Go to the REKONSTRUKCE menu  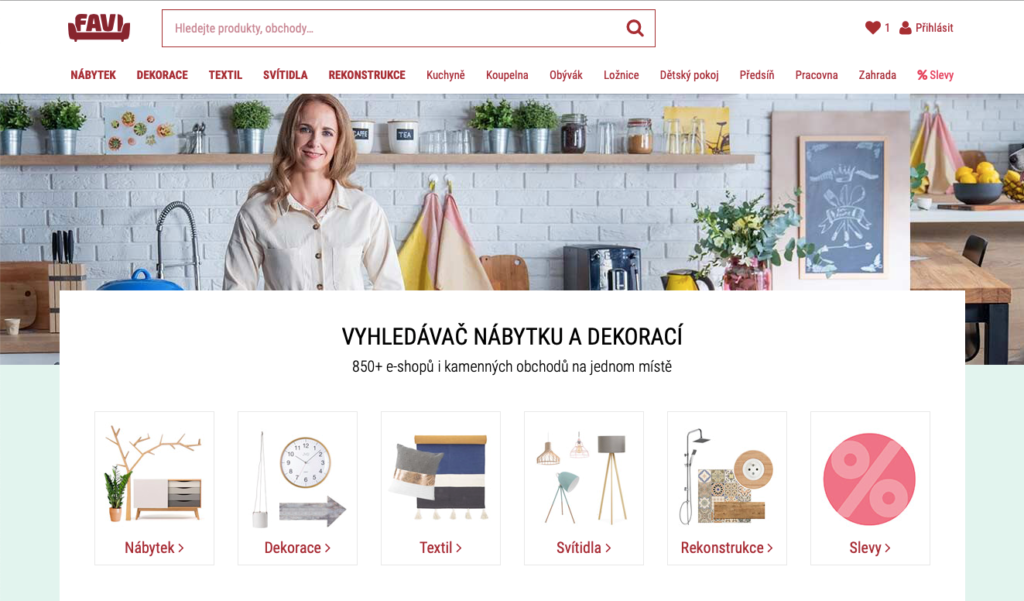click(x=367, y=75)
